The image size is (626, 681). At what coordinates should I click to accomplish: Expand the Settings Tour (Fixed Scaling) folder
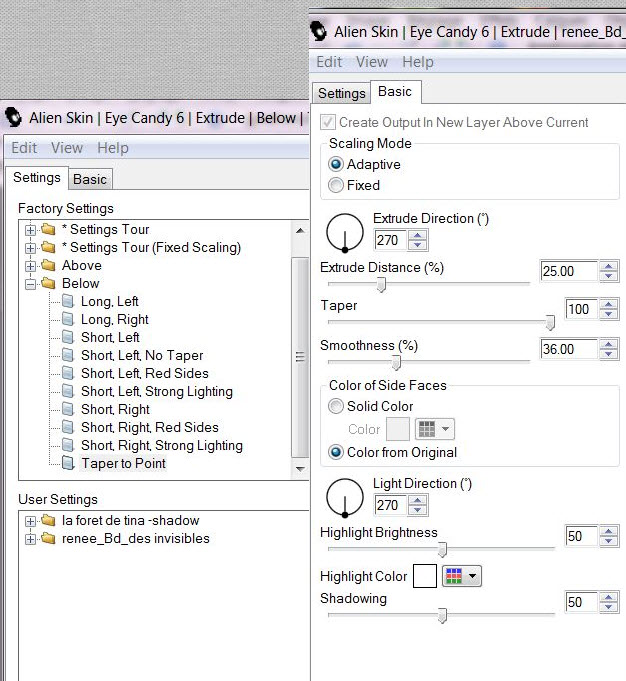[30, 248]
